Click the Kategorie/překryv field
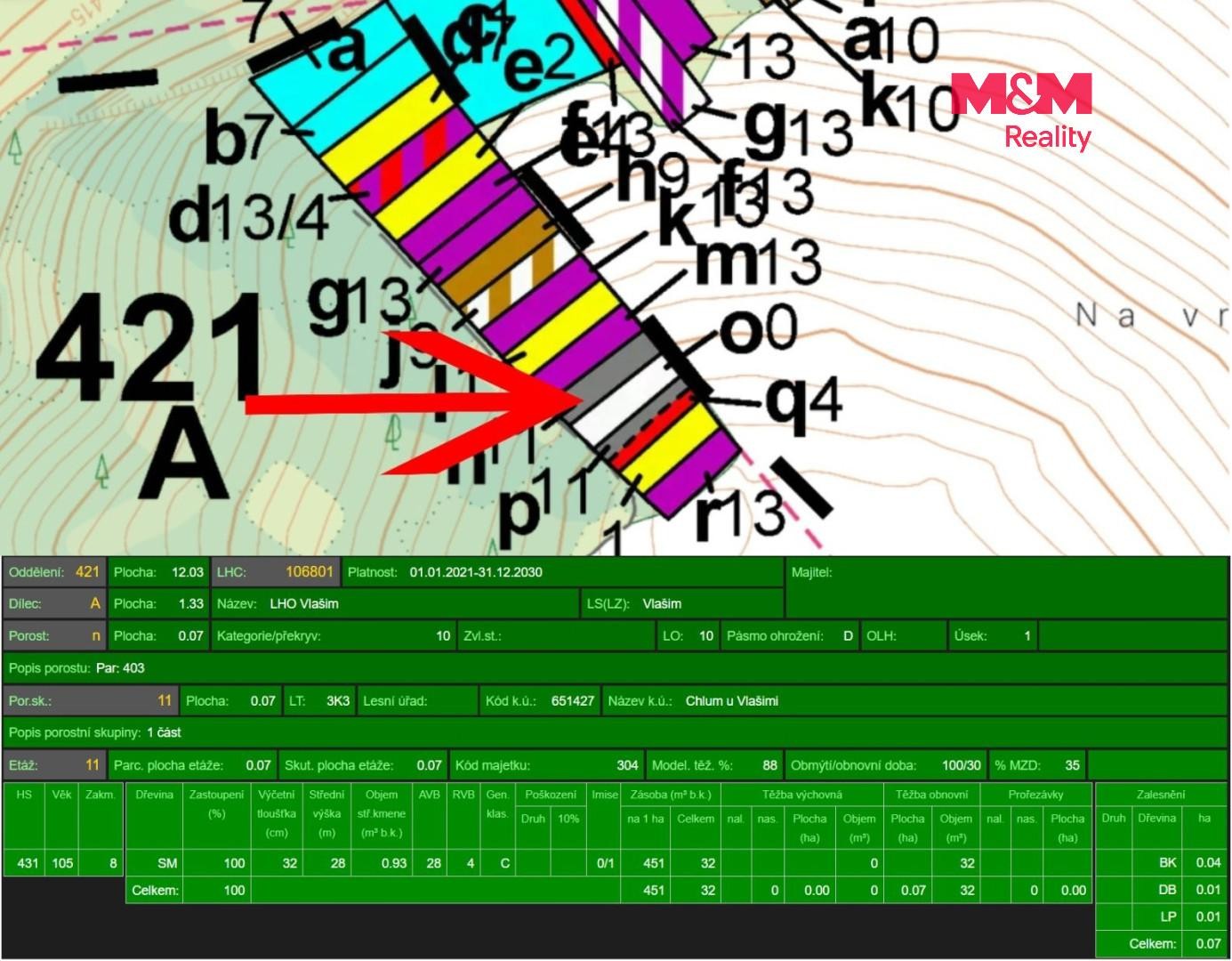This screenshot has width=1232, height=961. (x=334, y=636)
